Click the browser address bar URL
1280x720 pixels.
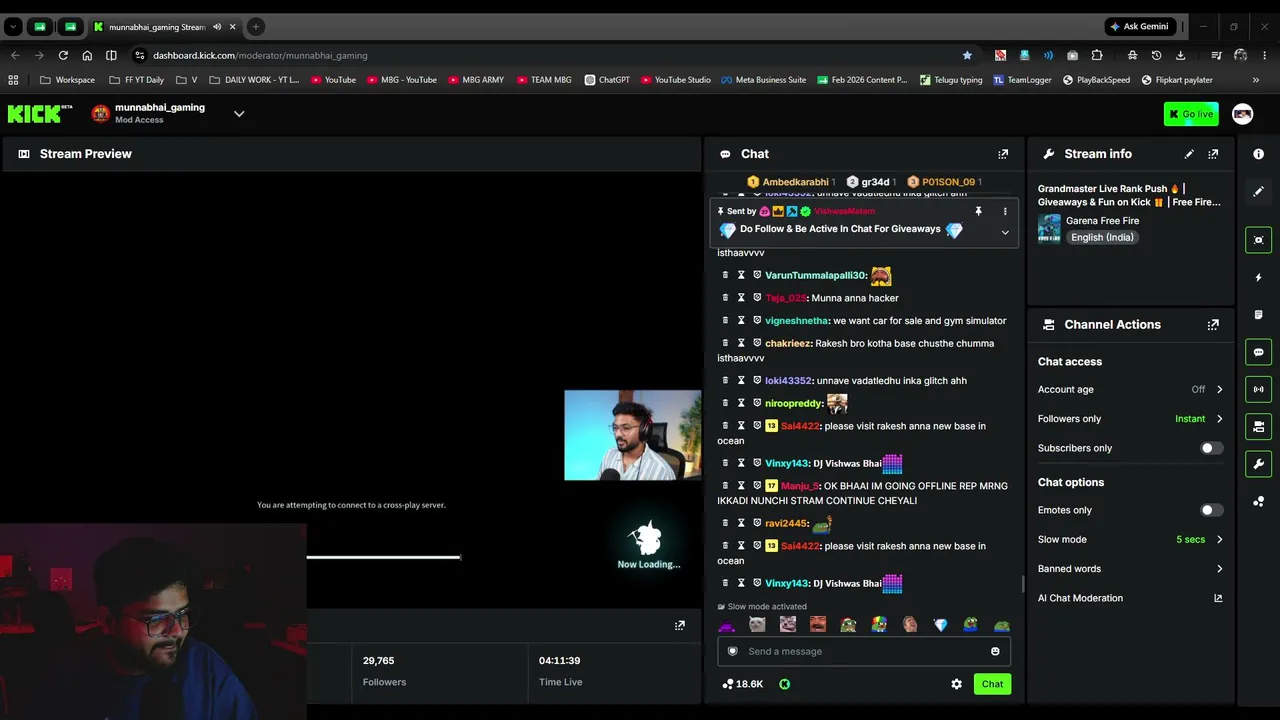tap(260, 55)
